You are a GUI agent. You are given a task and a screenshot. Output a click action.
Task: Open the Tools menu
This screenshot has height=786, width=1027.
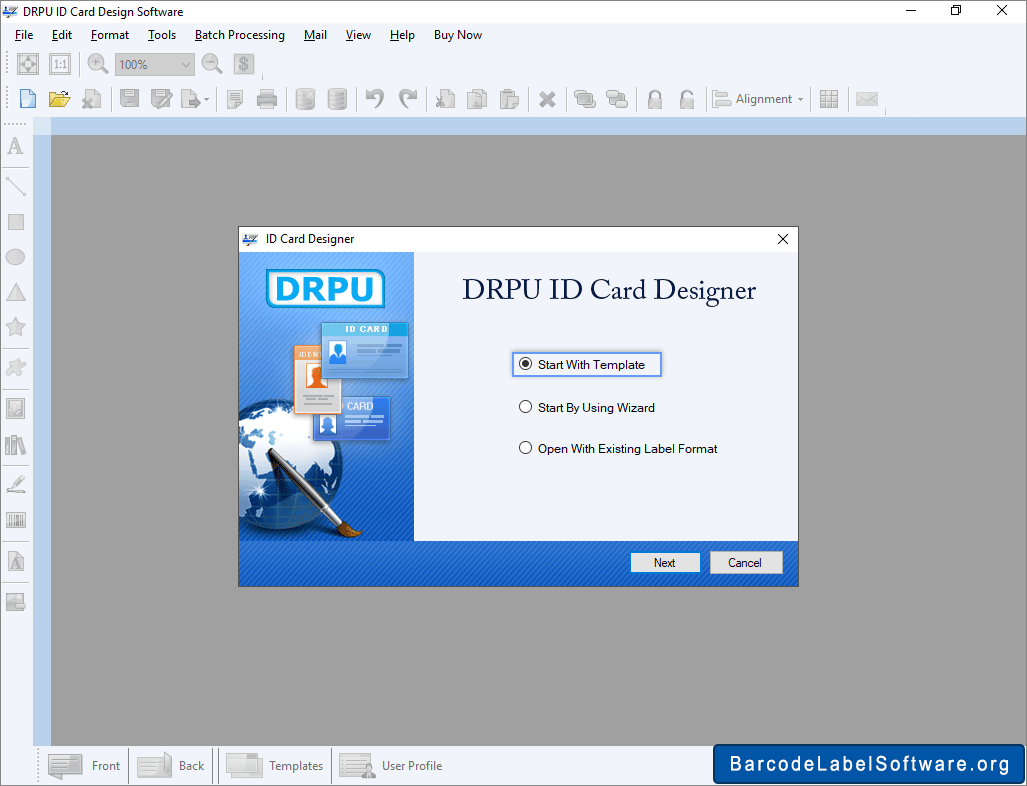(162, 35)
